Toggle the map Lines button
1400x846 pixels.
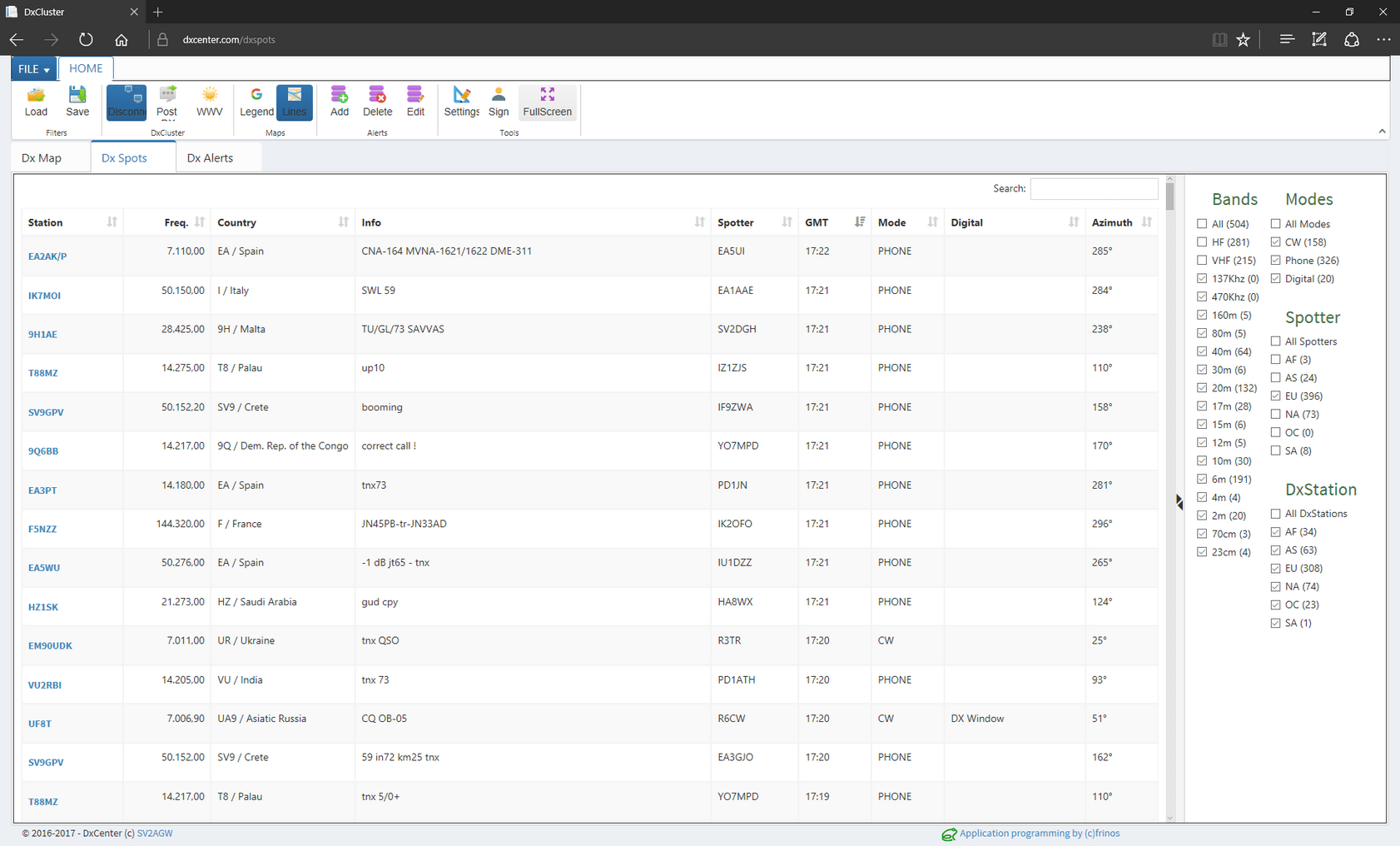pos(294,102)
